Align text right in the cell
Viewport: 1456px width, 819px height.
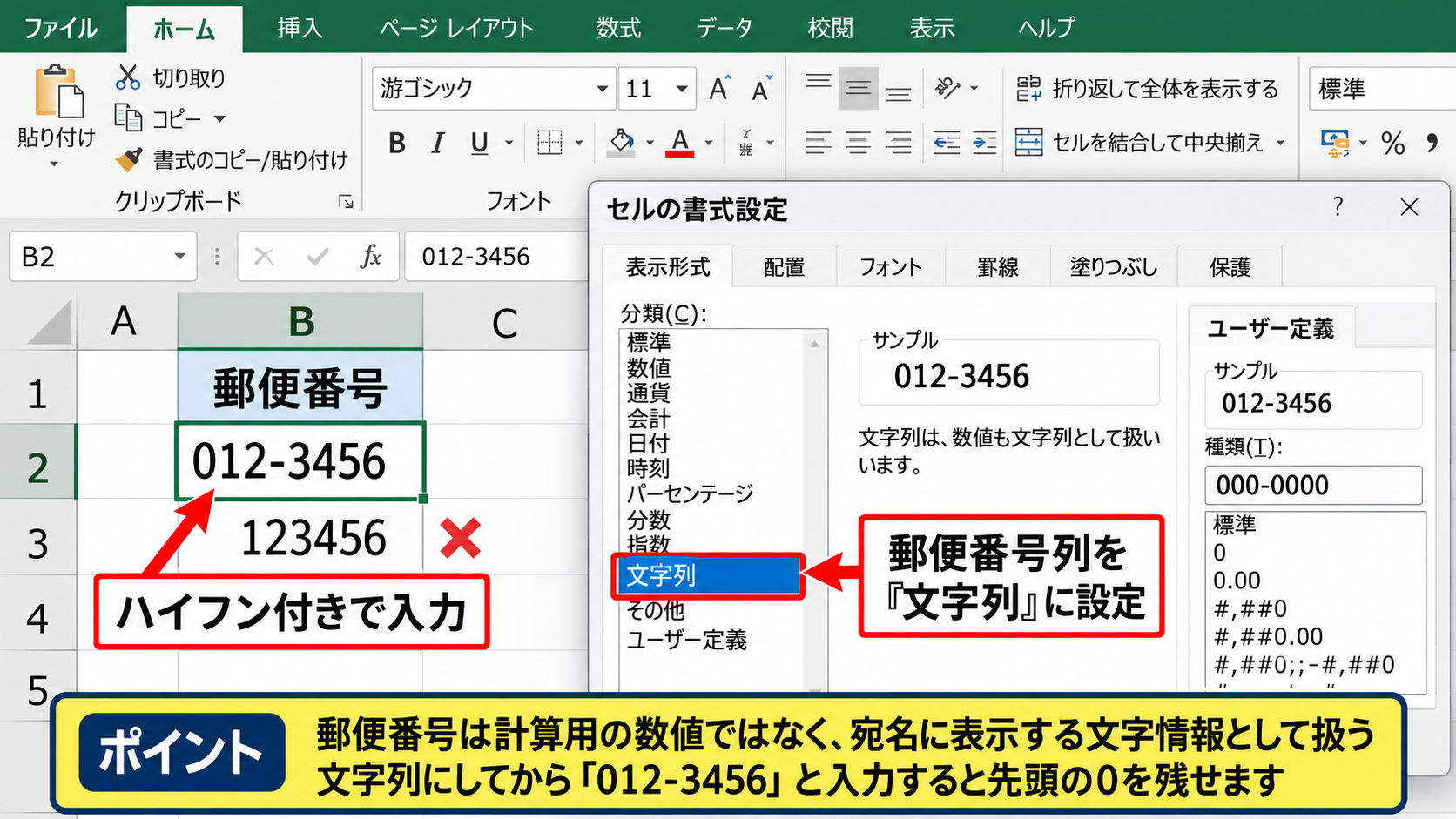pyautogui.click(x=899, y=142)
